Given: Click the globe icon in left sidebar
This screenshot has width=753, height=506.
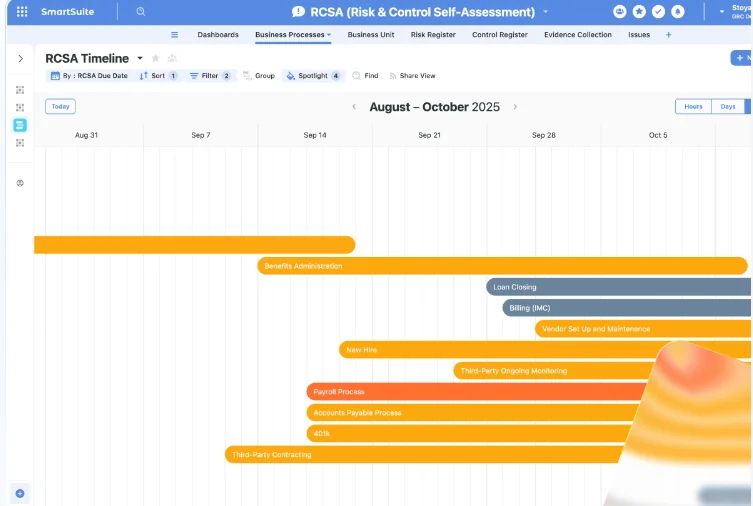Looking at the screenshot, I should pos(20,183).
